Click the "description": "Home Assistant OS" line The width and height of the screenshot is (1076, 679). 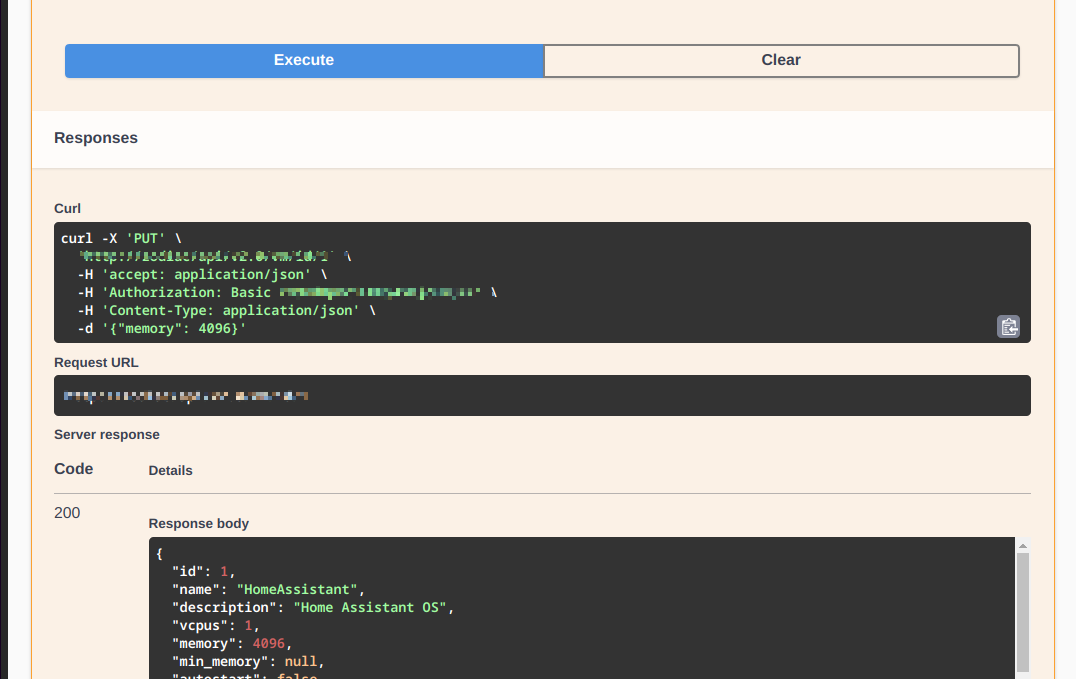(x=313, y=608)
